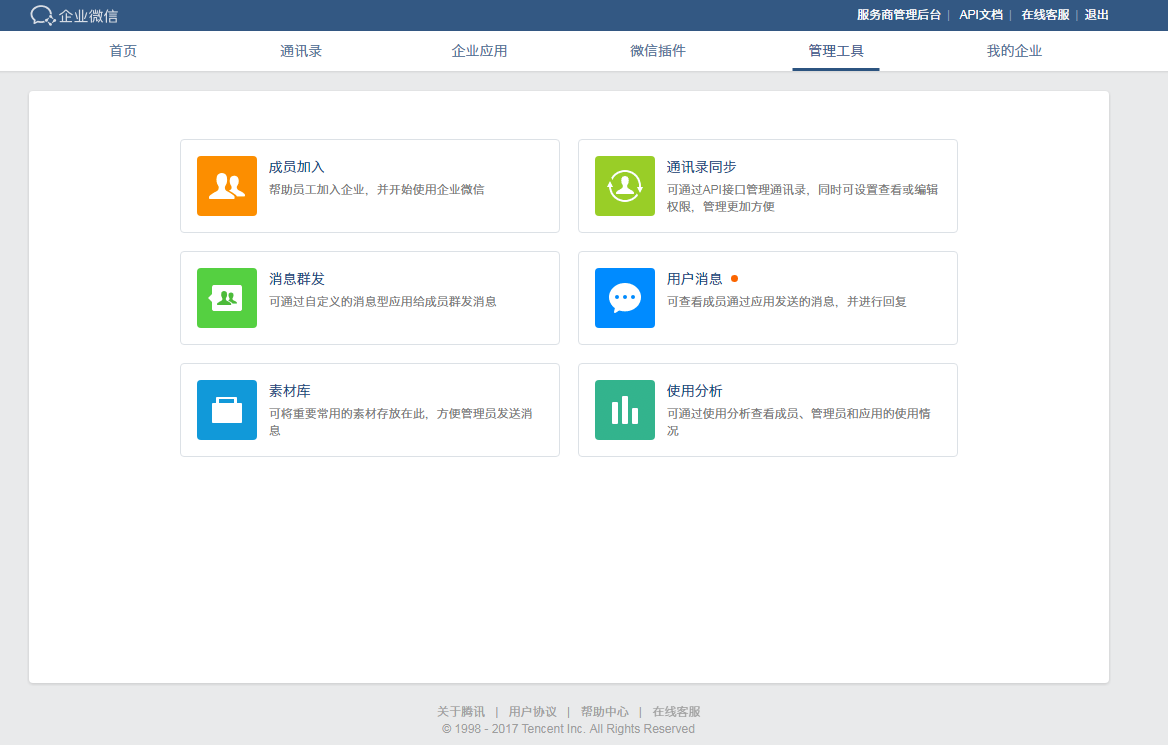
Task: Click the blue 素材库 briefcase icon
Action: [x=226, y=410]
